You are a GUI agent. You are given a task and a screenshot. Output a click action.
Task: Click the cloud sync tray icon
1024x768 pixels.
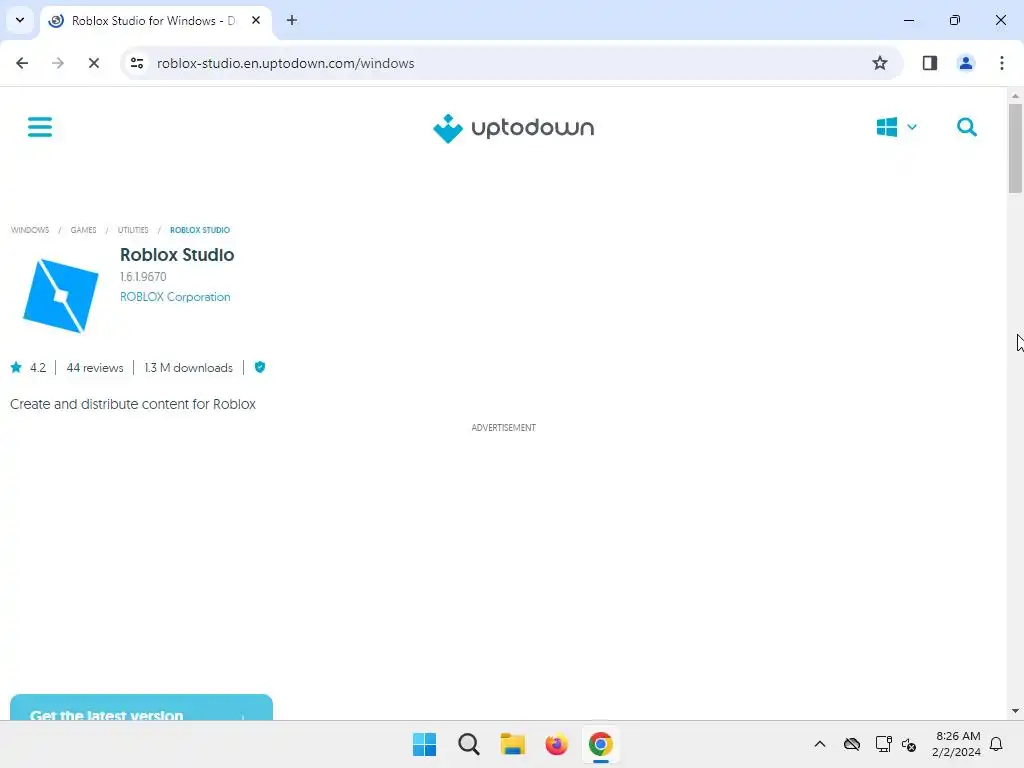point(852,744)
